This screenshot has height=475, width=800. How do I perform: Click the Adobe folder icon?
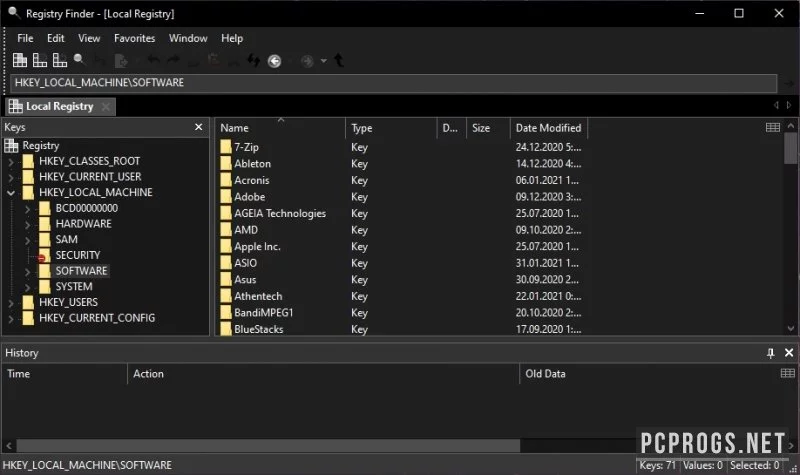(226, 197)
